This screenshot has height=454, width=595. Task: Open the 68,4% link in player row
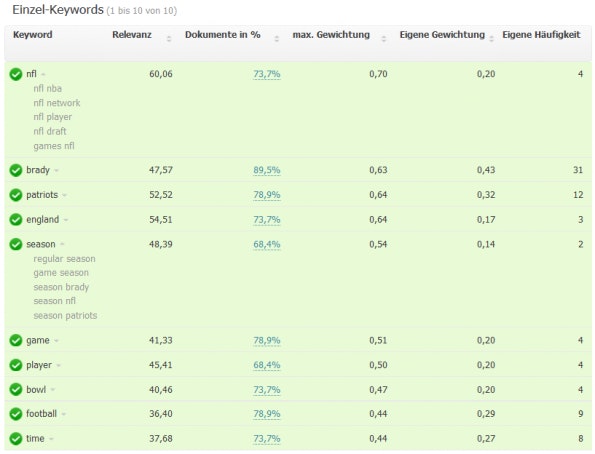267,365
